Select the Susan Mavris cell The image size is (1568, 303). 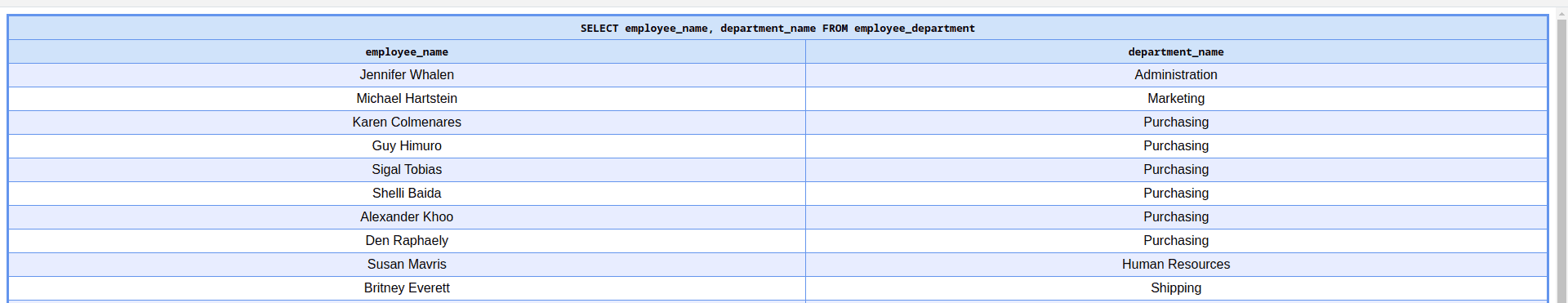[x=407, y=265]
